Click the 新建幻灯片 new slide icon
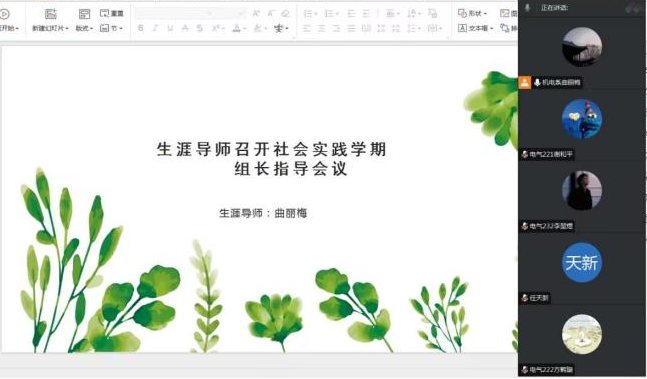This screenshot has height=379, width=647. [x=51, y=14]
